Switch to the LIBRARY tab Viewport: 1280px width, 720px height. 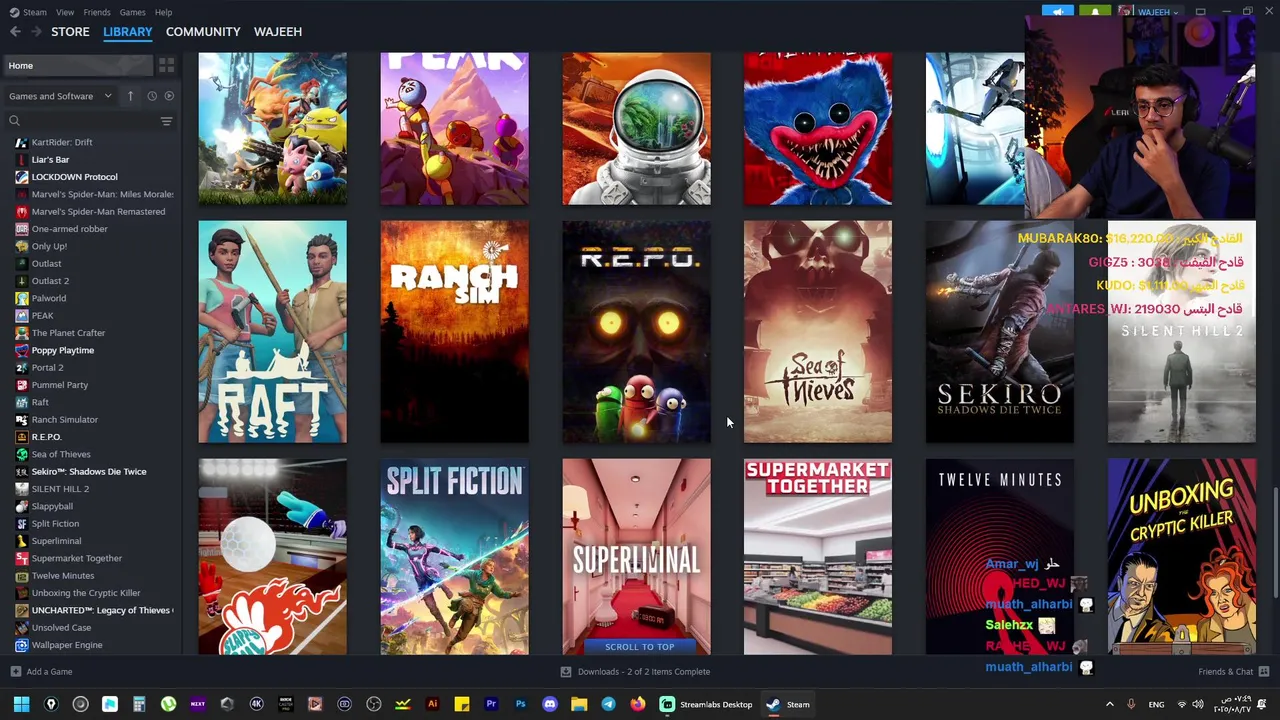point(128,32)
